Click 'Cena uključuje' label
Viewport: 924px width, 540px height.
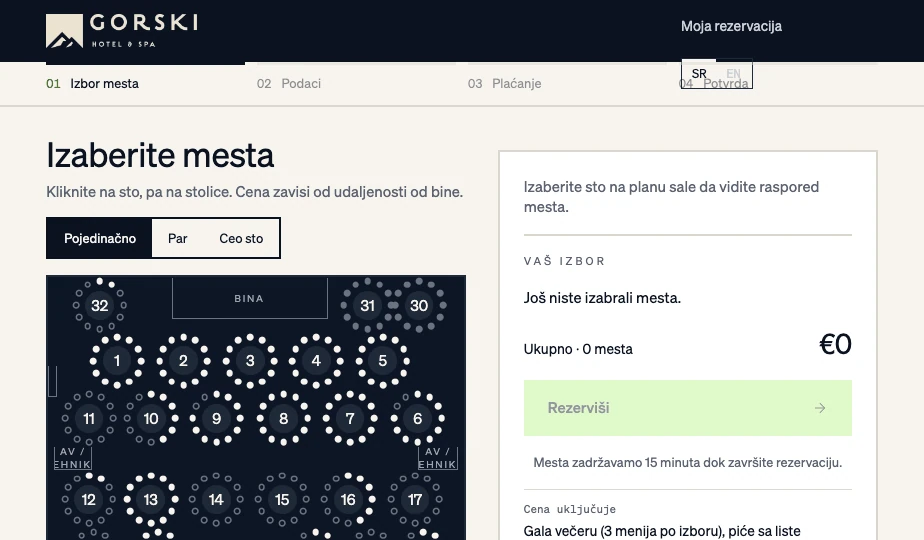pos(569,509)
